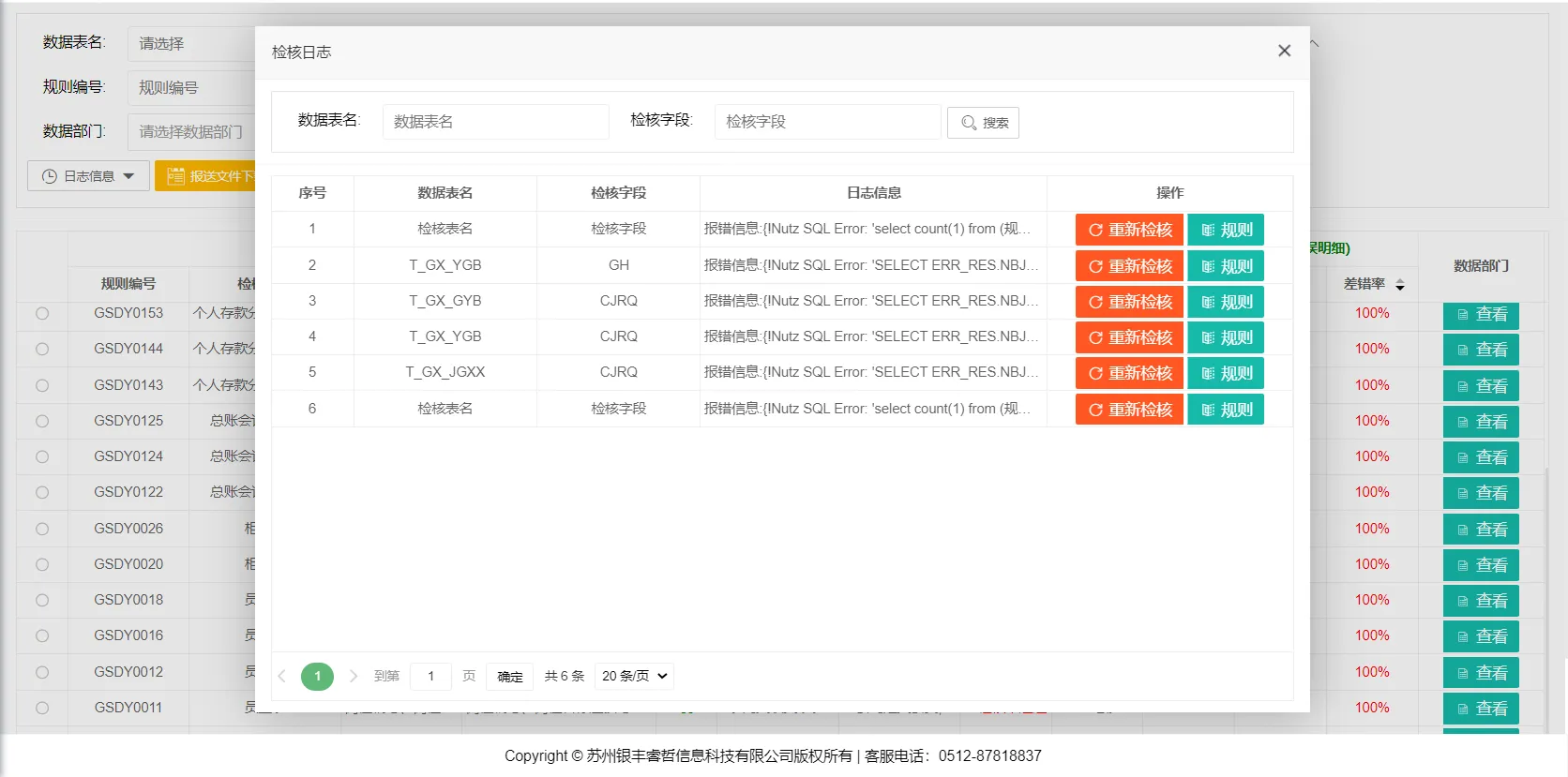Screen dimensions: 1568x777
Task: Go to next page arrow in pagination
Action: click(354, 676)
